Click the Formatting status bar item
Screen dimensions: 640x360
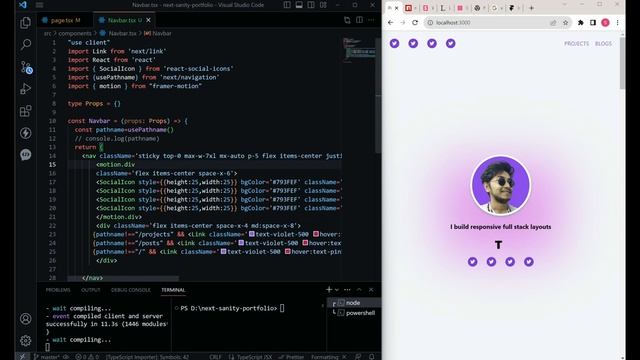[329, 357]
